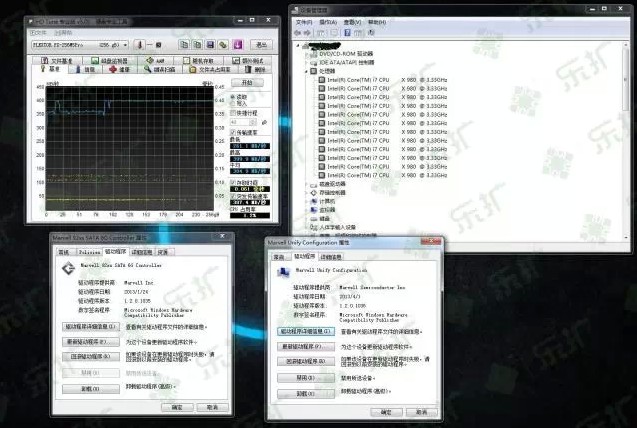Click the Marvell Unify Configuration device icon
Image resolution: width=637 pixels, height=428 pixels.
pos(283,272)
